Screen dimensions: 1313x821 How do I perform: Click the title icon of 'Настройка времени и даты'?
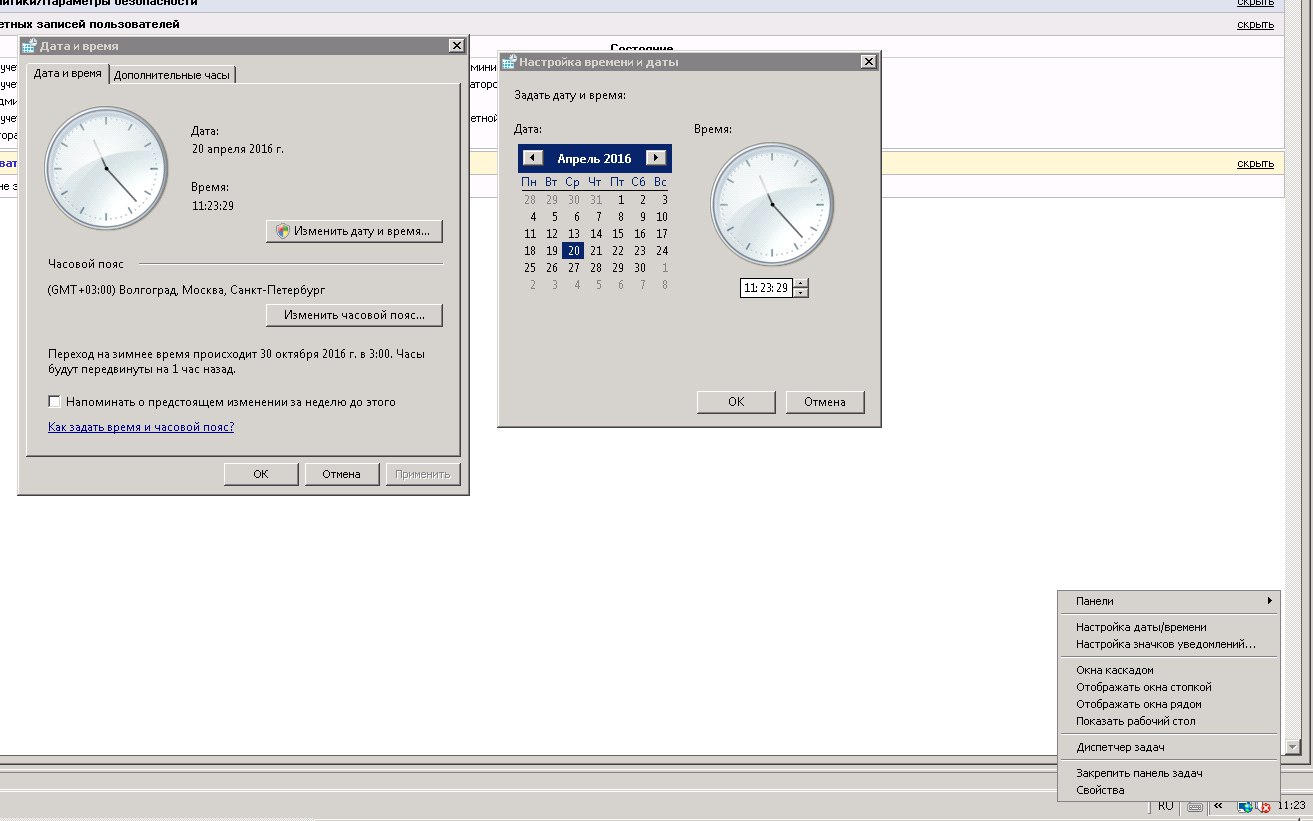coord(508,62)
